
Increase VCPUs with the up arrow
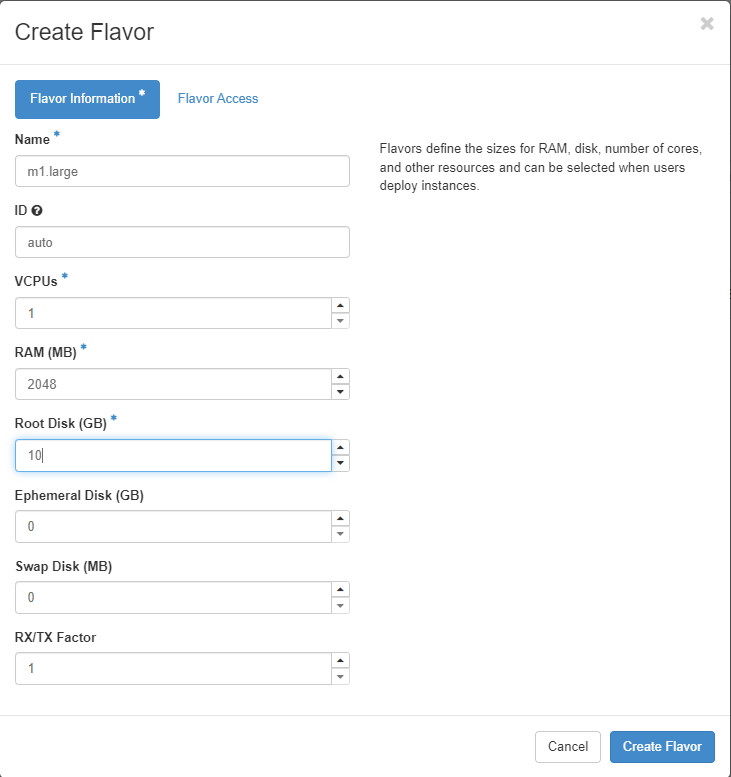click(x=341, y=306)
